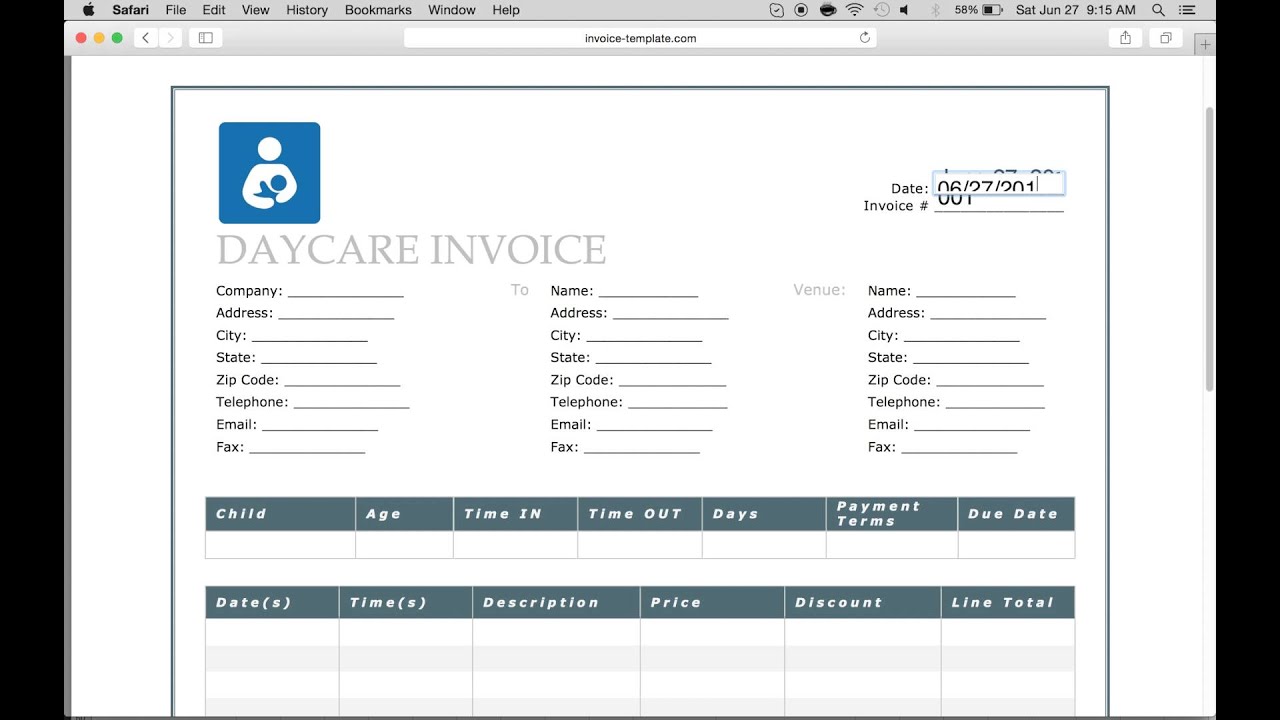The image size is (1280, 720).
Task: Reload the invoice-template.com page
Action: tap(864, 37)
